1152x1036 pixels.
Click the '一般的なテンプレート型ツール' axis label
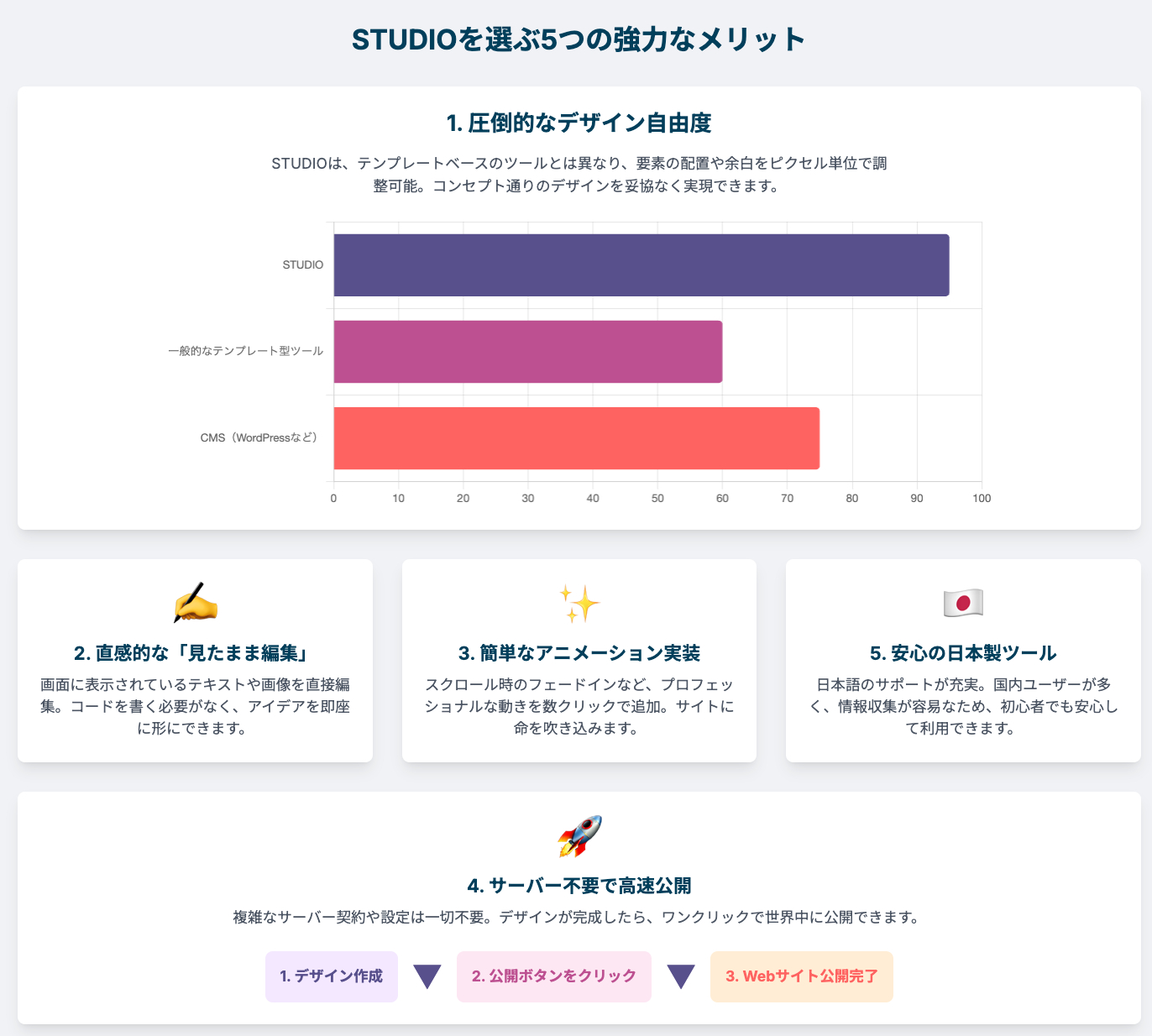tap(245, 351)
